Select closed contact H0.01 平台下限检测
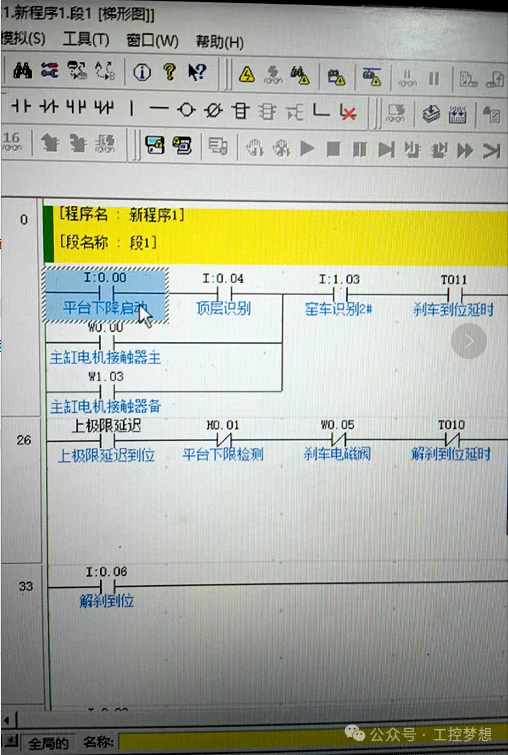The width and height of the screenshot is (508, 755). click(x=223, y=440)
